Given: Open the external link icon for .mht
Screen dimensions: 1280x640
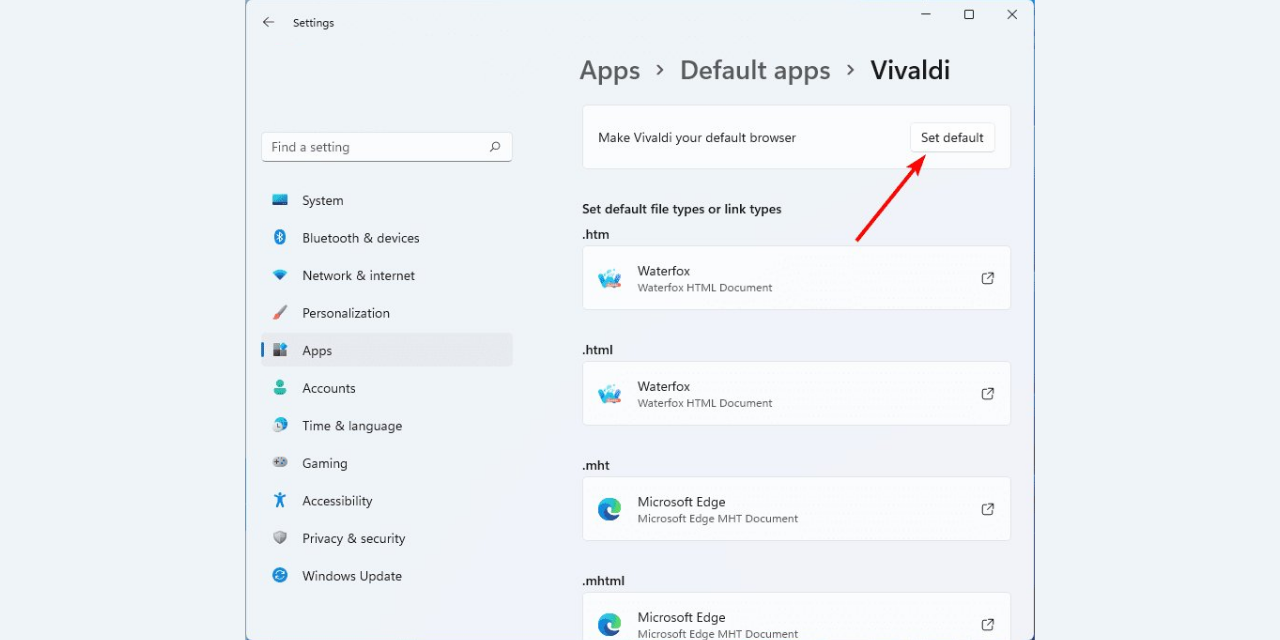Looking at the screenshot, I should point(987,509).
